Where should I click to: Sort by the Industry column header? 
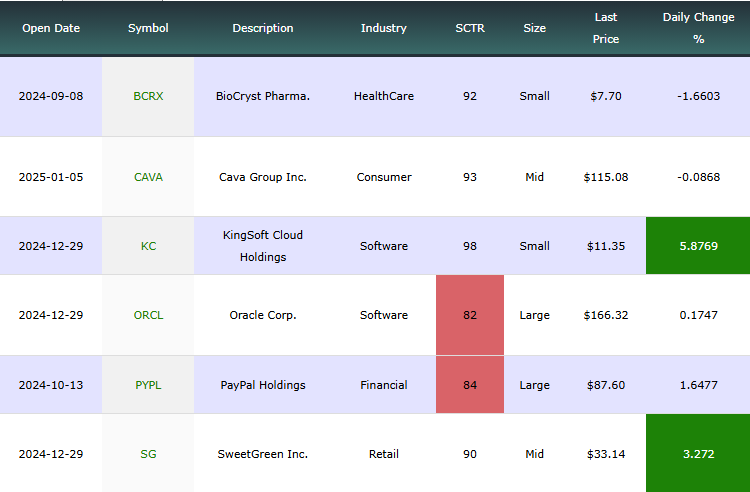pyautogui.click(x=384, y=28)
